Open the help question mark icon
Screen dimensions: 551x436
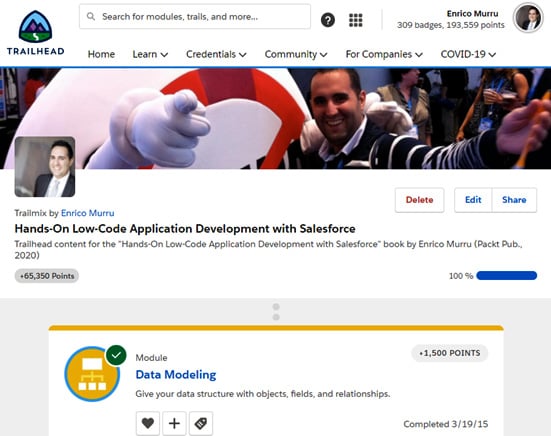(x=328, y=20)
